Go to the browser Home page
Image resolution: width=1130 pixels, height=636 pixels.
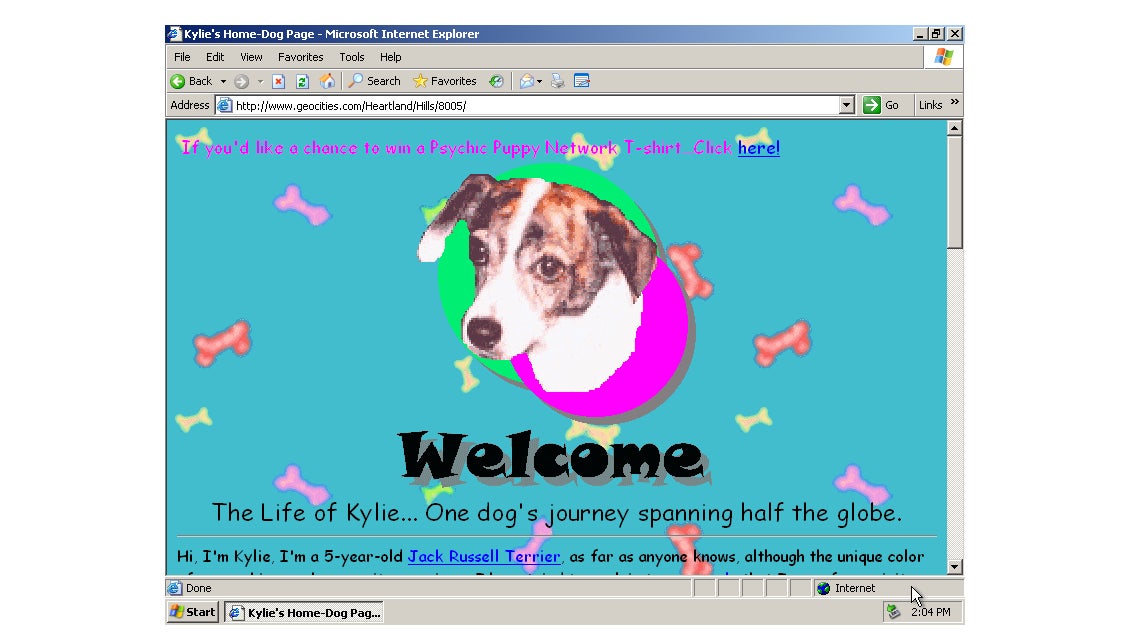pos(326,81)
